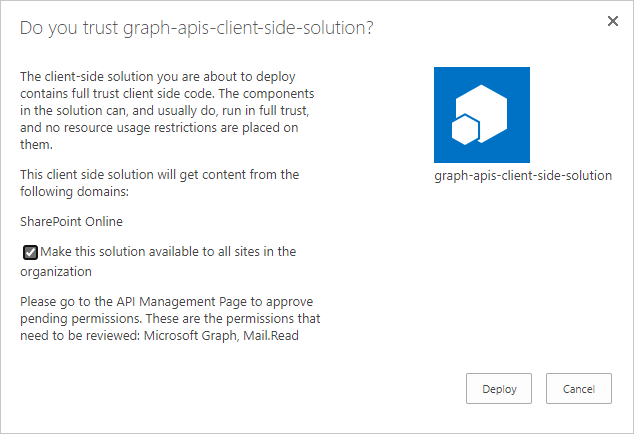Click the 'Microsoft Graph, Mail.Read' permissions line

(x=221, y=336)
